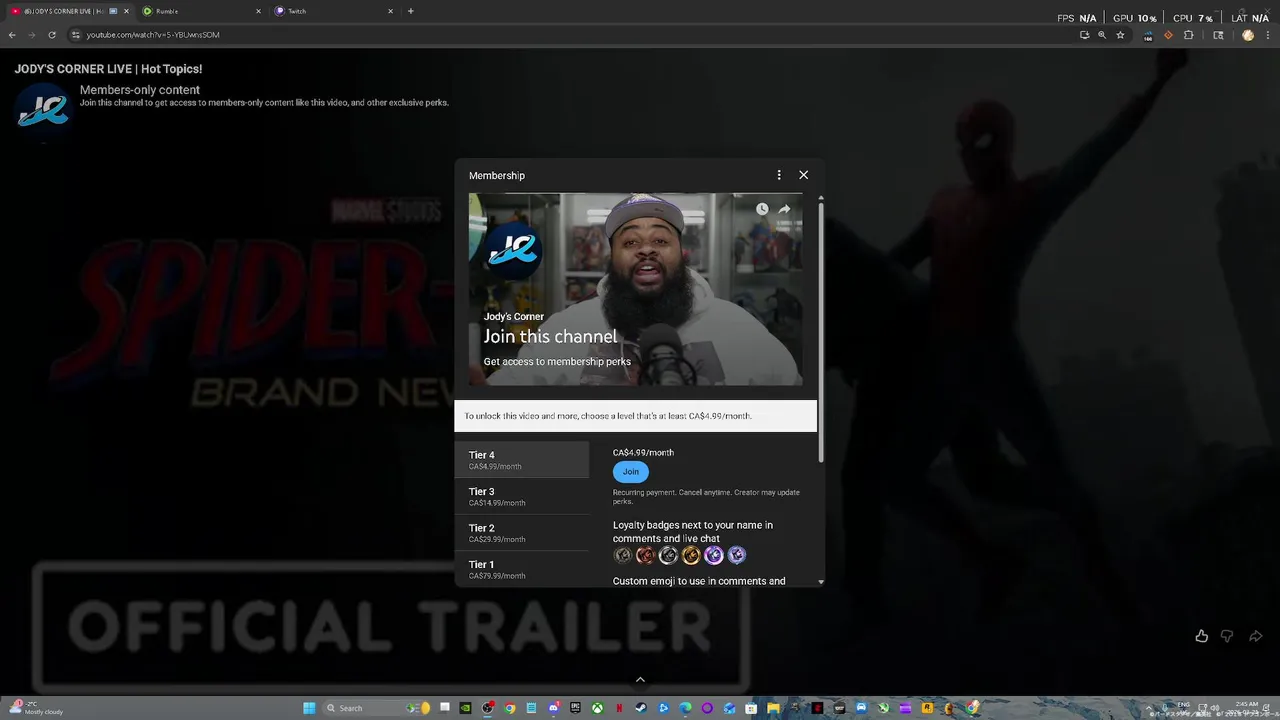Select the Tier 2 membership level
Viewport: 1280px width, 720px height.
522,533
